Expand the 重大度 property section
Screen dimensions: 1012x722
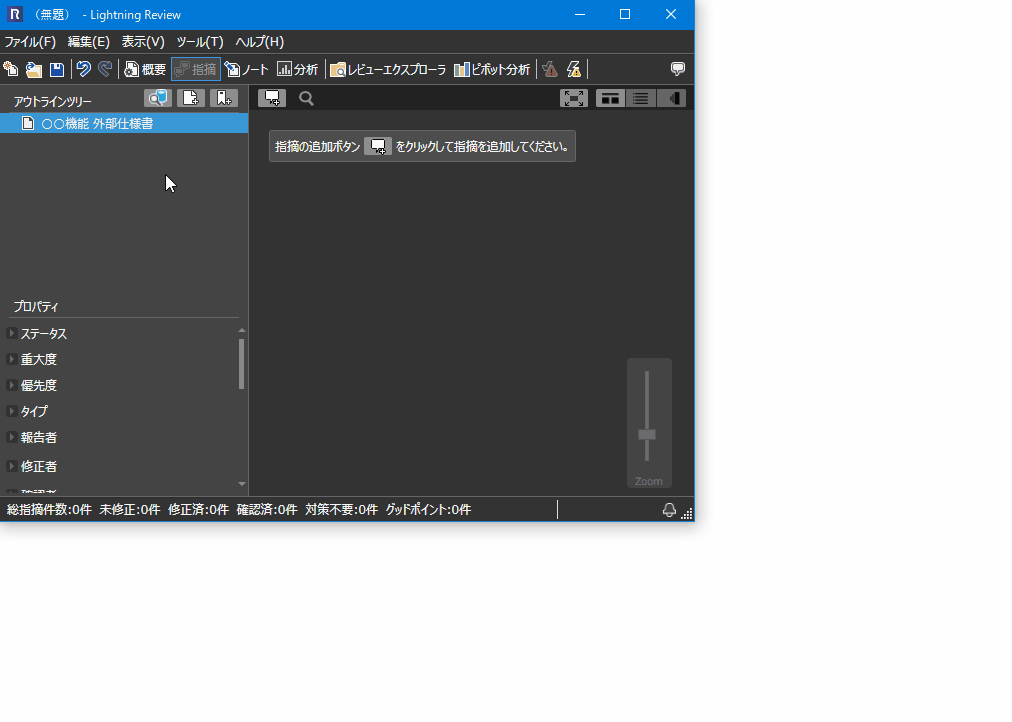pyautogui.click(x=11, y=359)
